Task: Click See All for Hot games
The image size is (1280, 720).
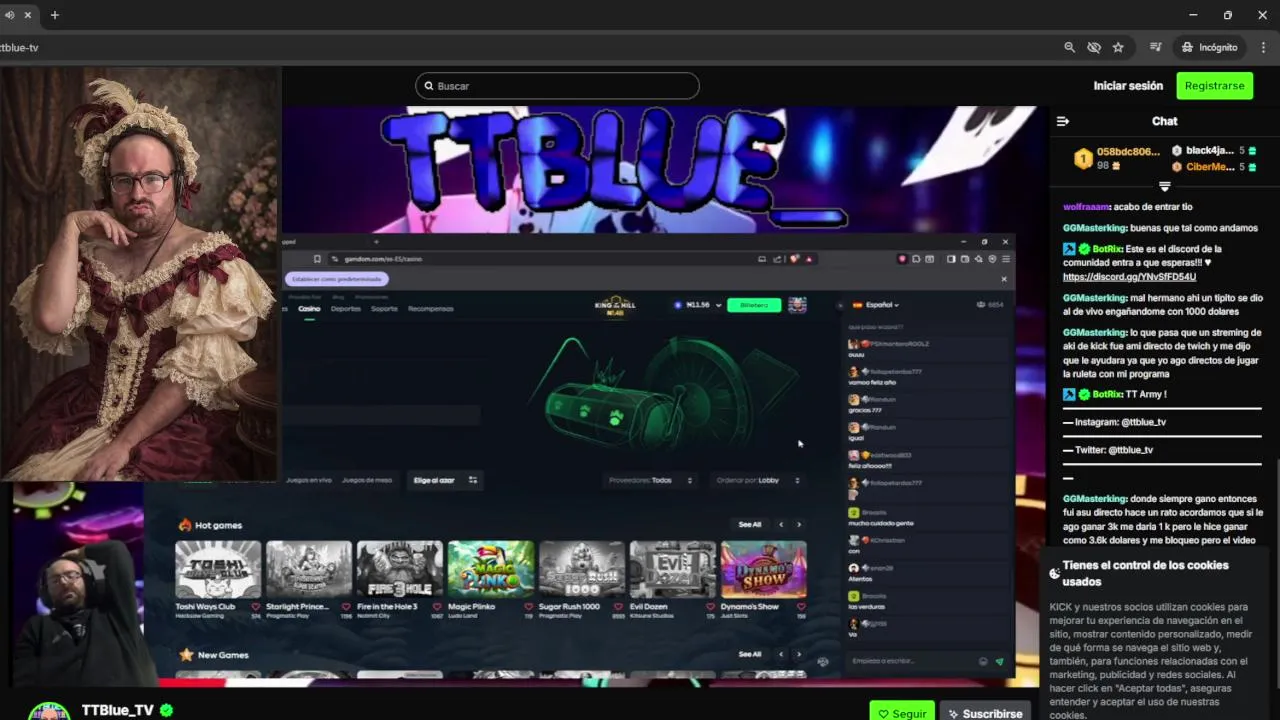Action: tap(750, 524)
